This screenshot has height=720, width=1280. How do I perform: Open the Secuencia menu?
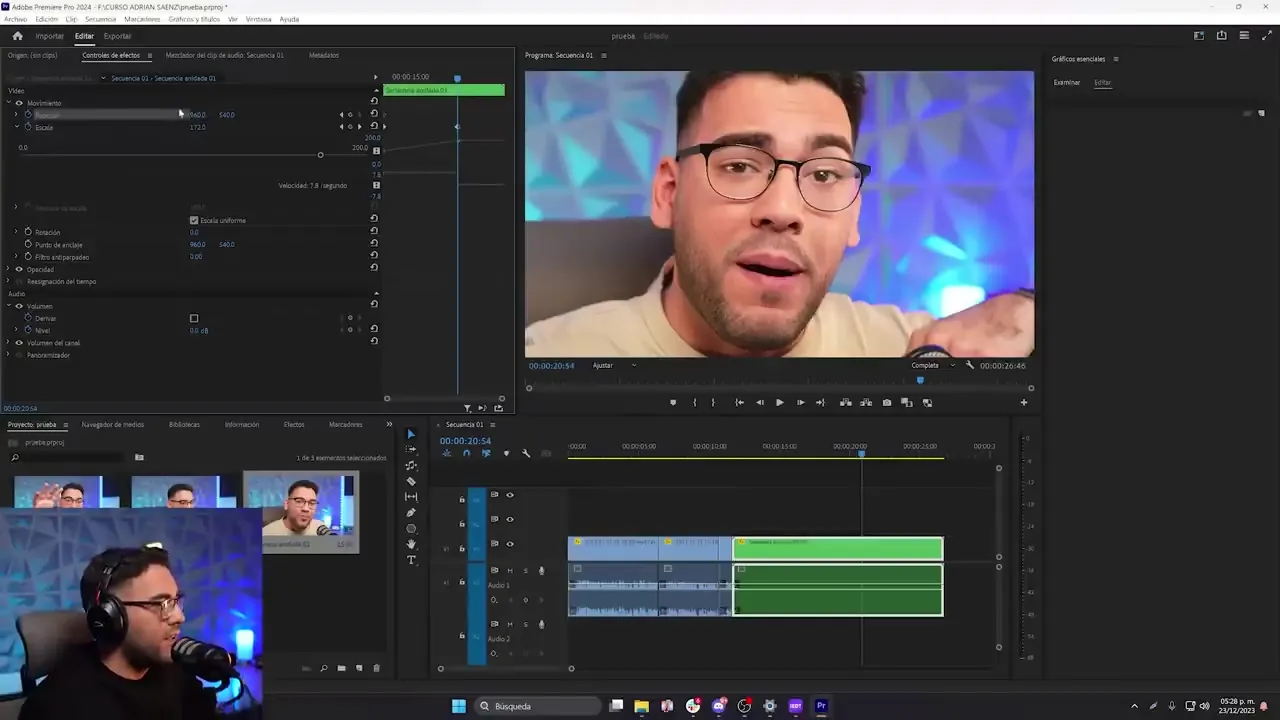(x=100, y=19)
